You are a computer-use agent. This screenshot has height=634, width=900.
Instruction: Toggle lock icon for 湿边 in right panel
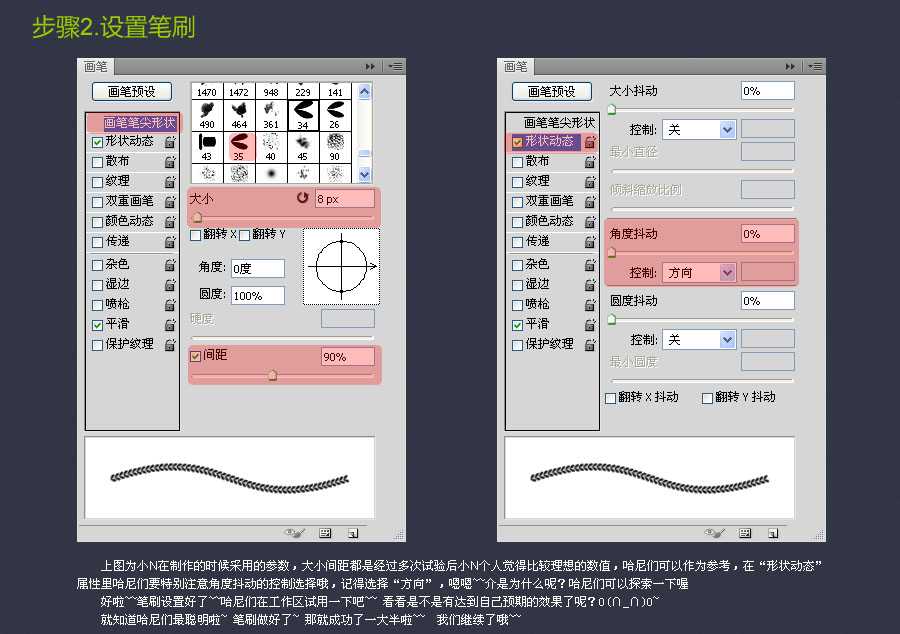coord(590,285)
